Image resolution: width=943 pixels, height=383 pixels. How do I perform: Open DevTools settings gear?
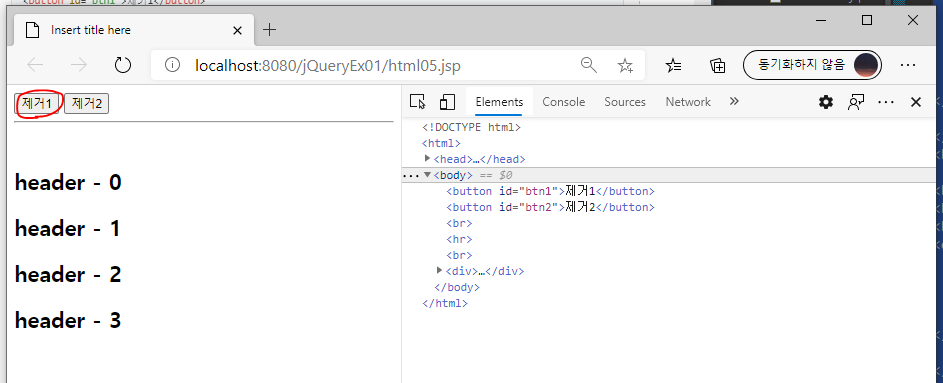tap(826, 102)
